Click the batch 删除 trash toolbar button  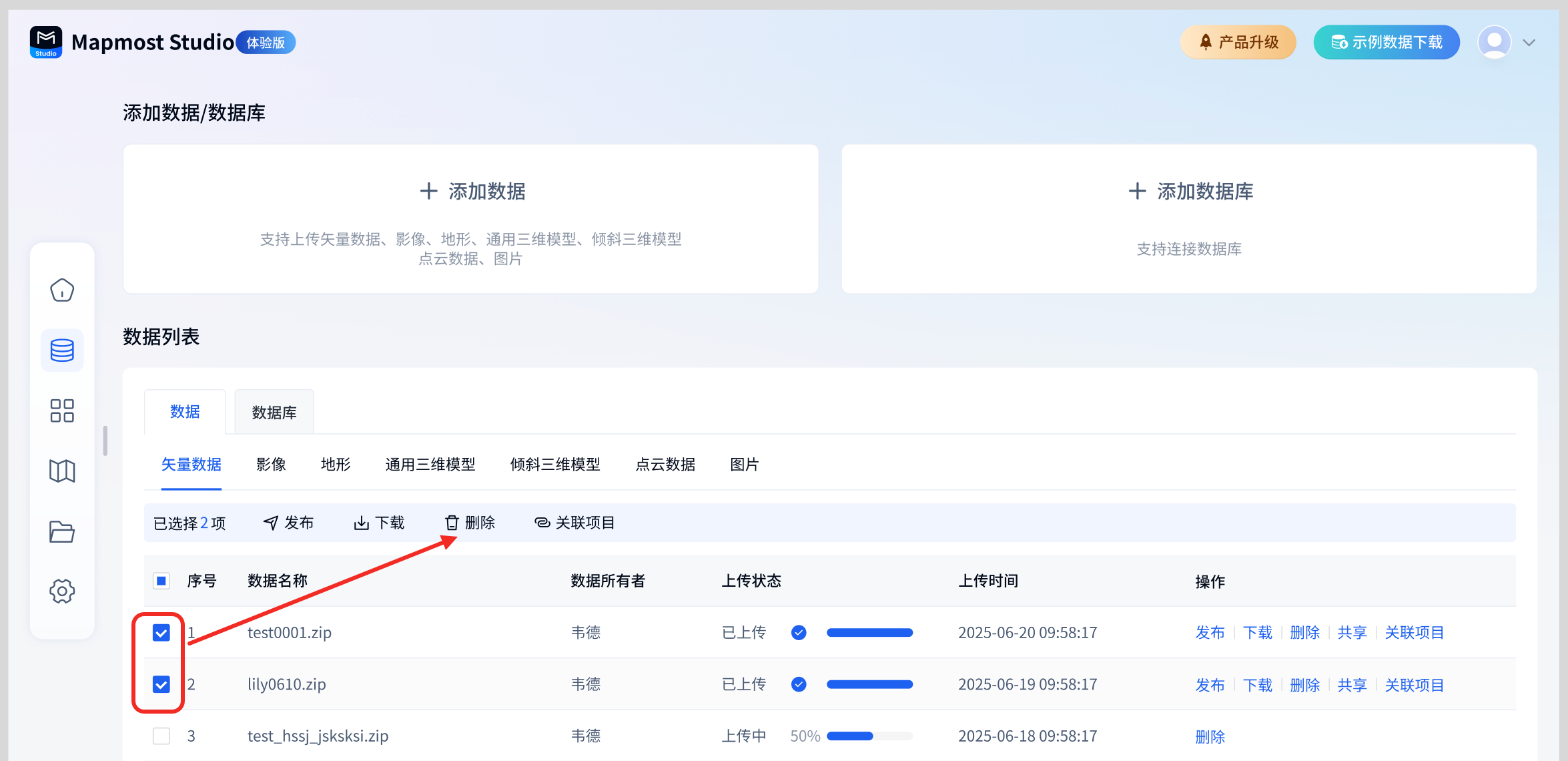click(470, 523)
